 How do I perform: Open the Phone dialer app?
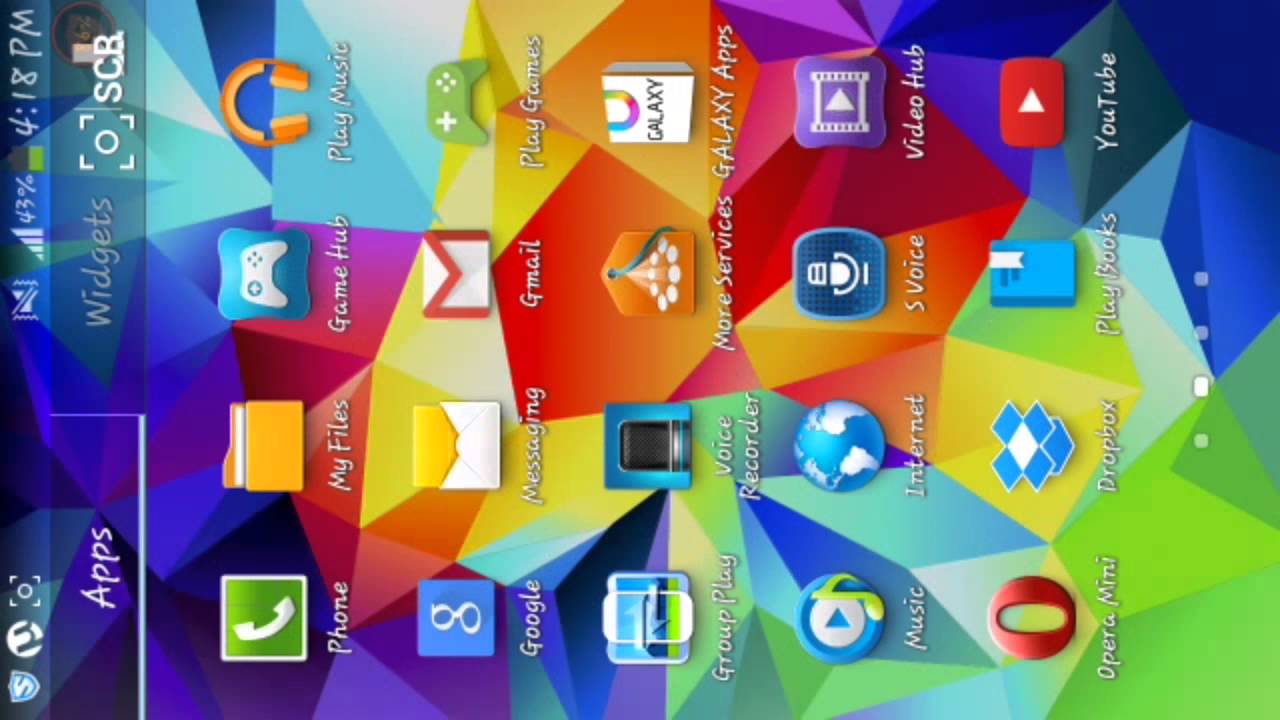[264, 618]
